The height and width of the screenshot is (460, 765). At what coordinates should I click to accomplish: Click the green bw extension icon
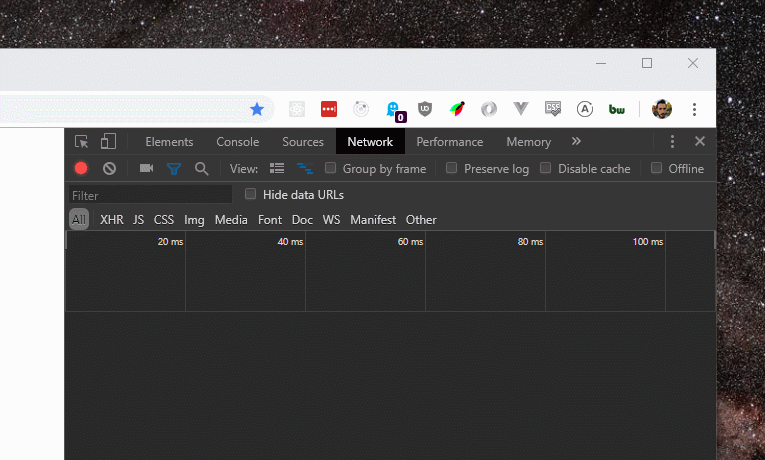click(617, 109)
